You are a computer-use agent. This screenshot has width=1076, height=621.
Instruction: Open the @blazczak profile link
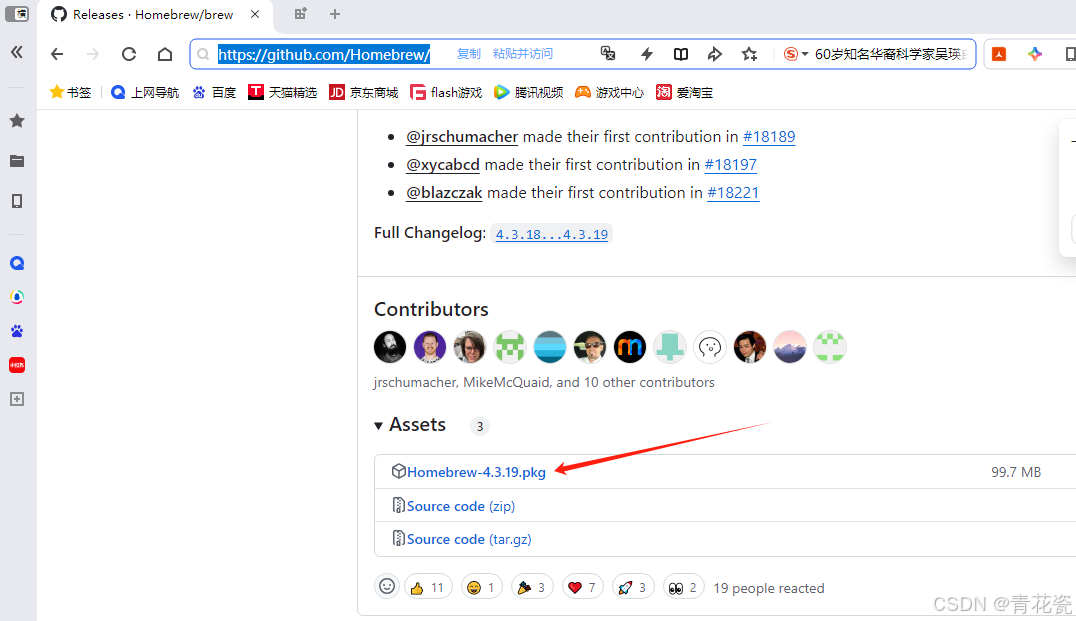[444, 193]
